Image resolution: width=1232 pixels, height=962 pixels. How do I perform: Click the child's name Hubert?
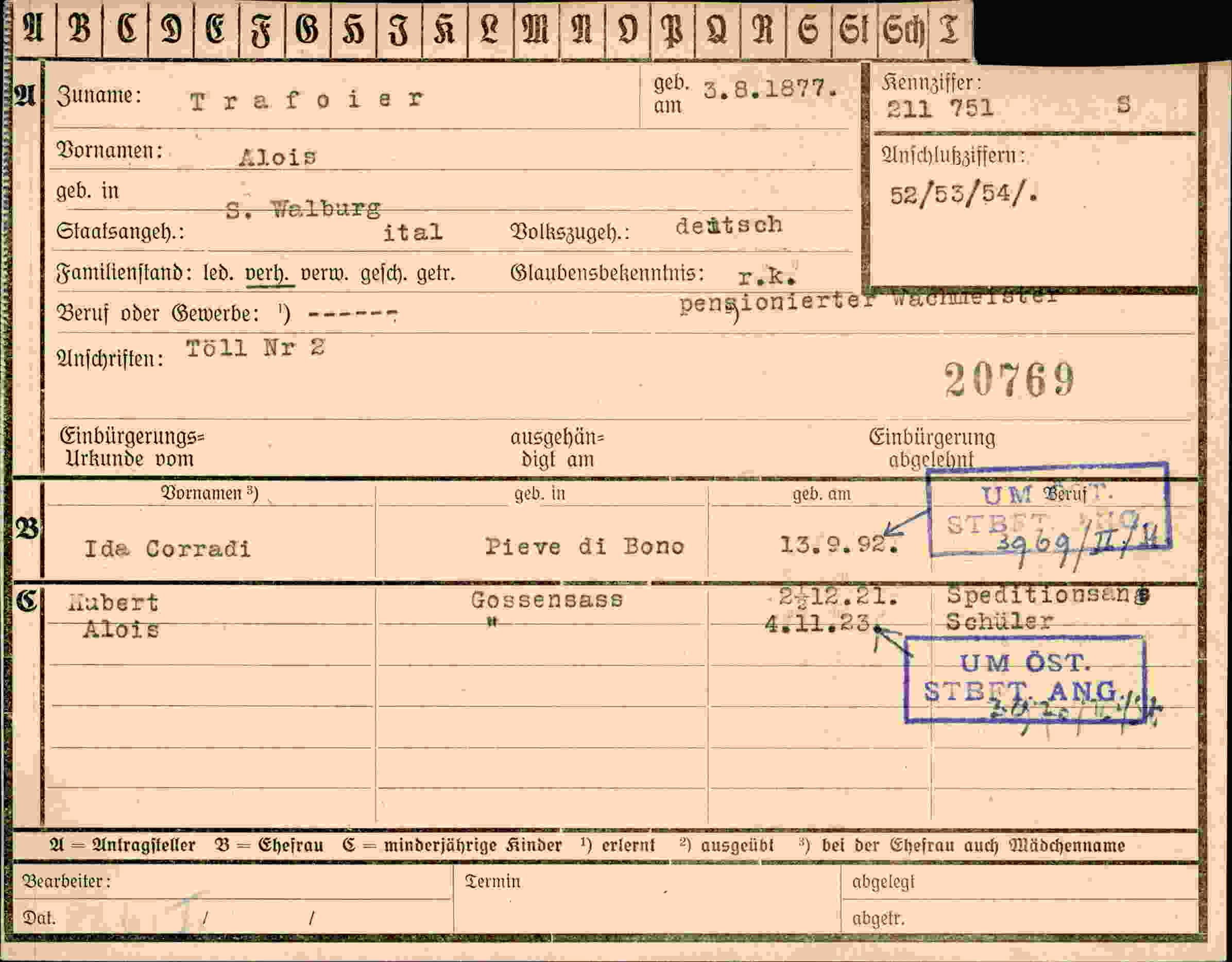click(113, 603)
